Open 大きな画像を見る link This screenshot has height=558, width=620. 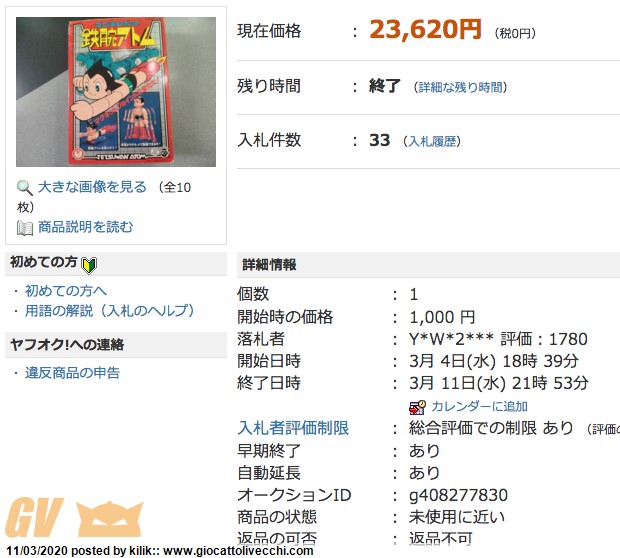(x=92, y=187)
